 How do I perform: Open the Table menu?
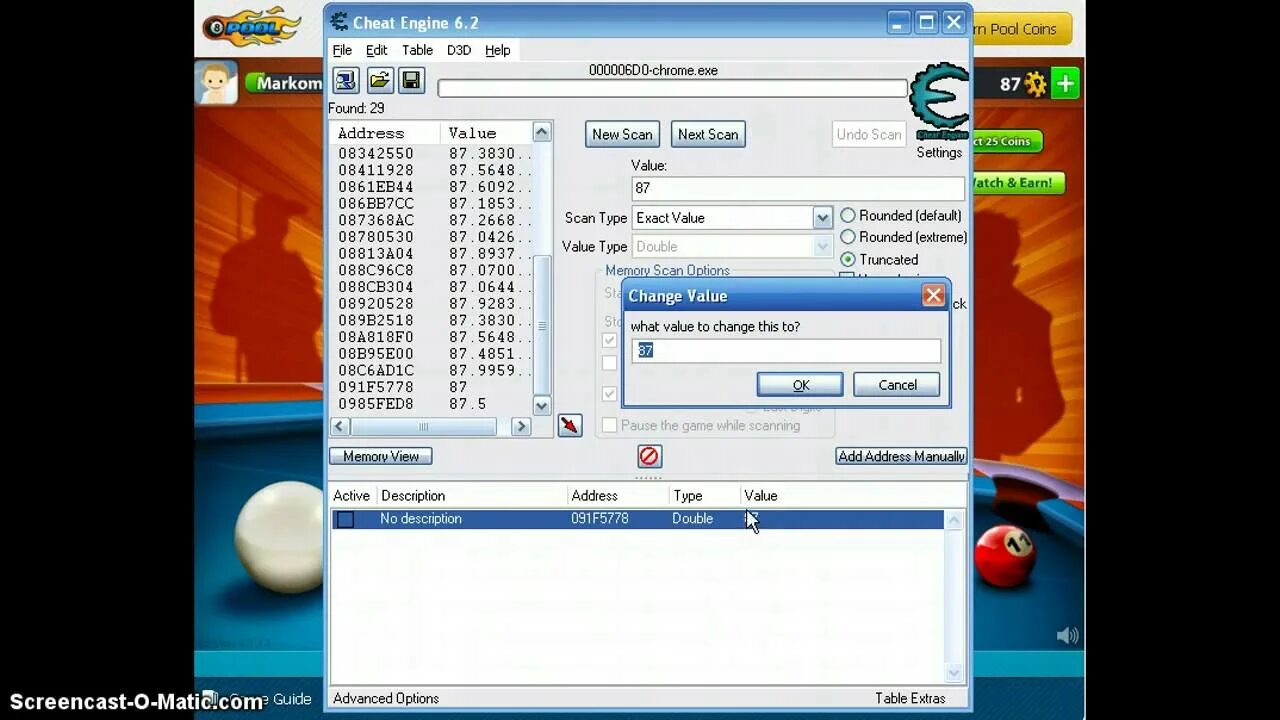click(x=417, y=50)
